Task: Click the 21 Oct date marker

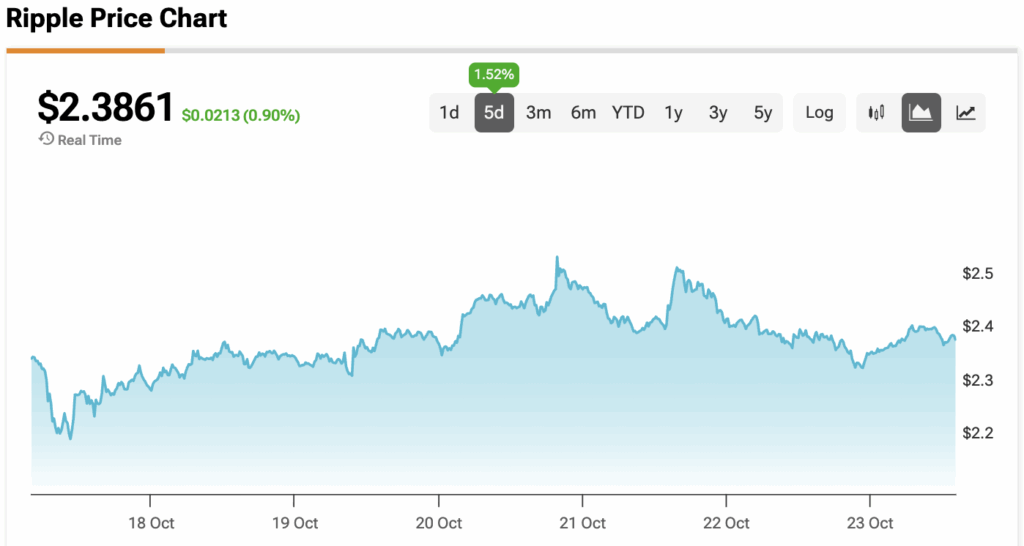Action: click(x=582, y=523)
